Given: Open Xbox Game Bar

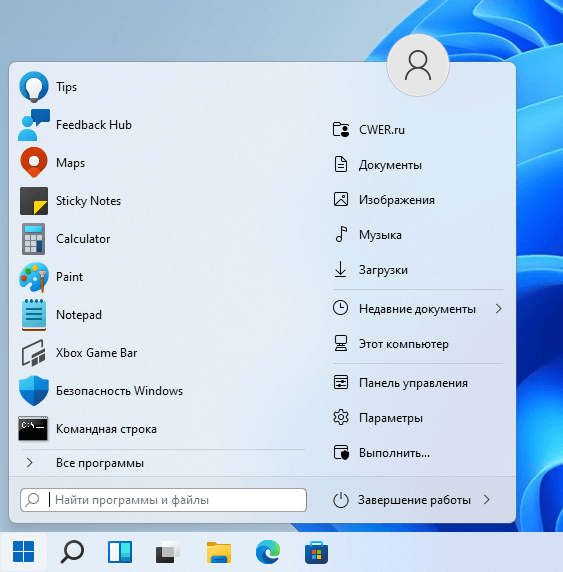Looking at the screenshot, I should [x=161, y=353].
